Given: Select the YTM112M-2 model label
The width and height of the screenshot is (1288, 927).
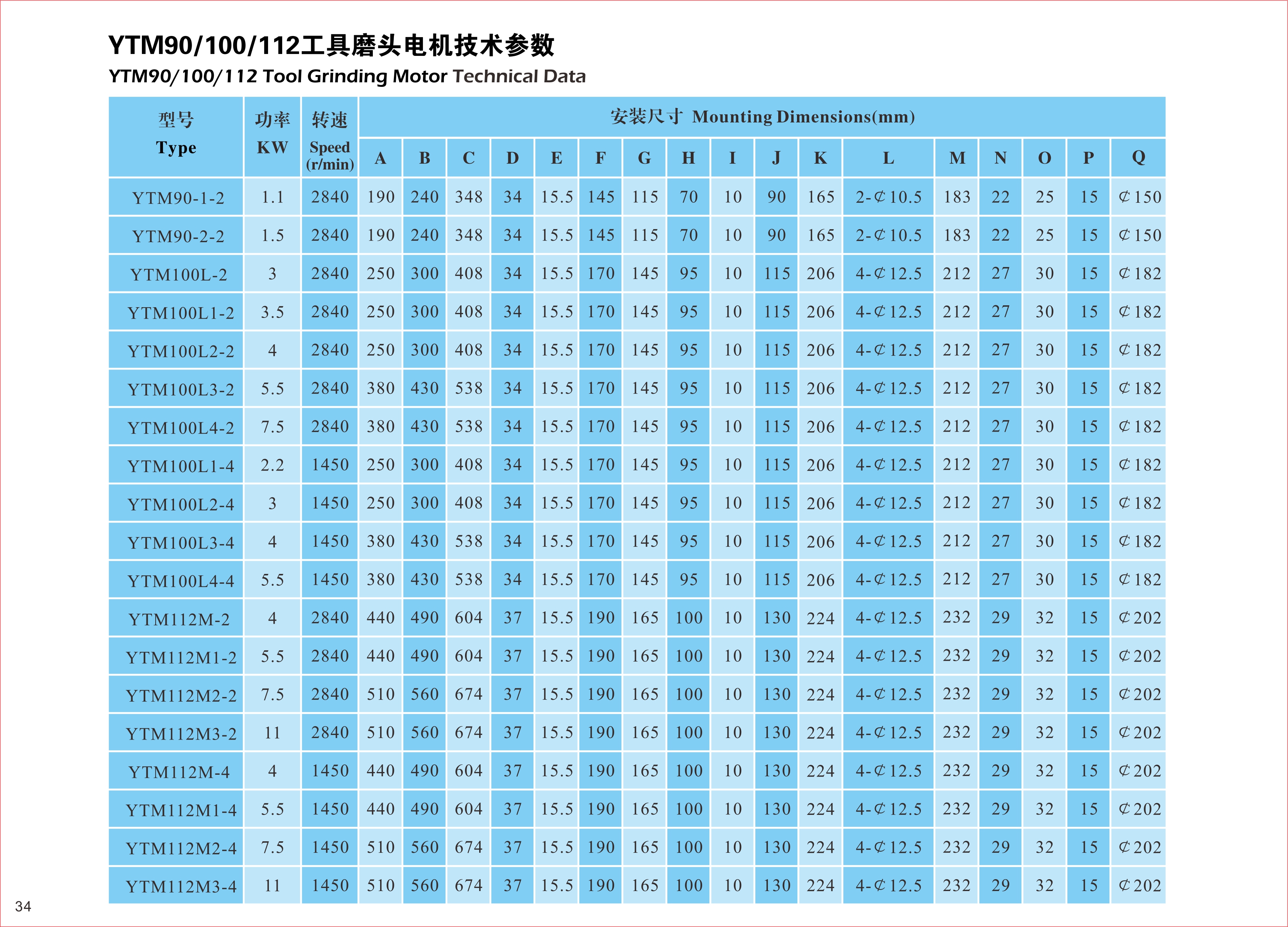Looking at the screenshot, I should (x=176, y=618).
